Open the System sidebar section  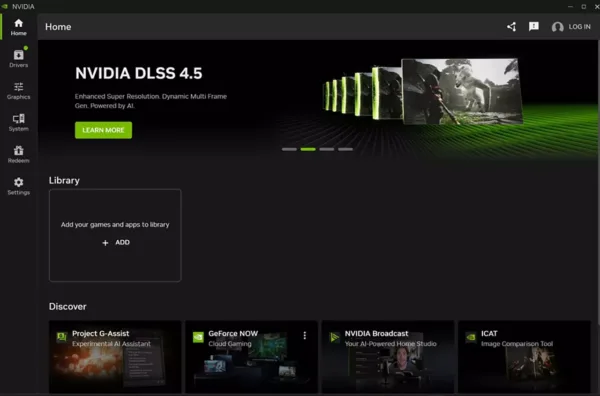(x=18, y=122)
